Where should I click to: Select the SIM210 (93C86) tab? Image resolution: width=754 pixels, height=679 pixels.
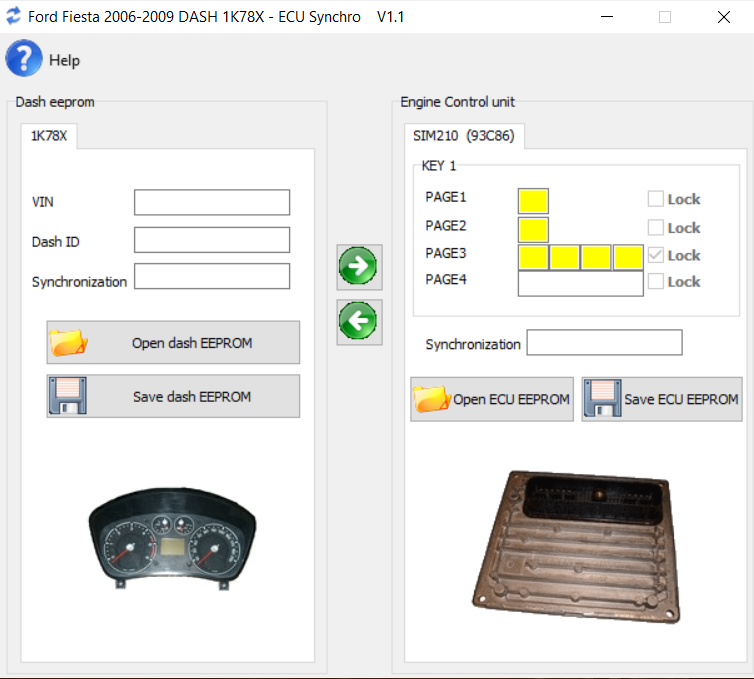(x=464, y=136)
